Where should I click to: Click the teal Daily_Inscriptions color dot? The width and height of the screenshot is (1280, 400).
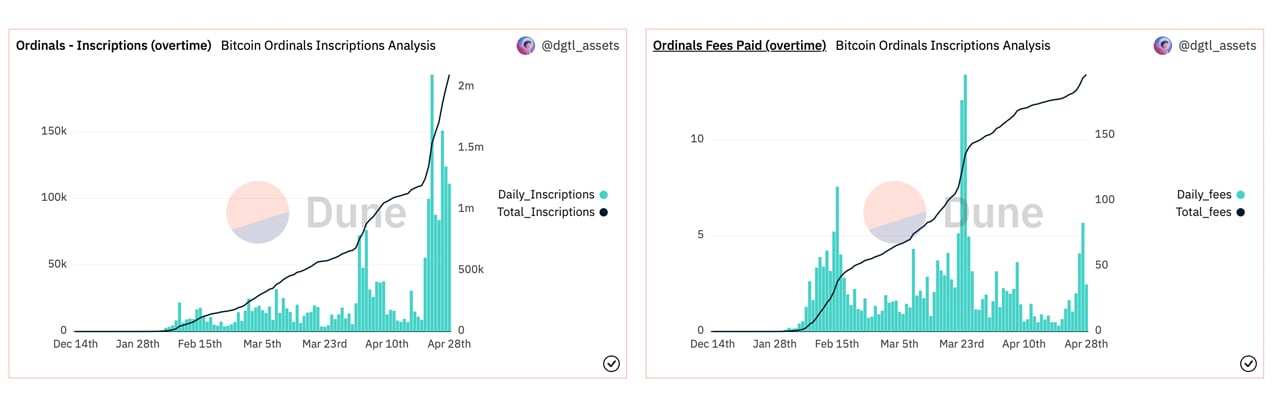[605, 195]
